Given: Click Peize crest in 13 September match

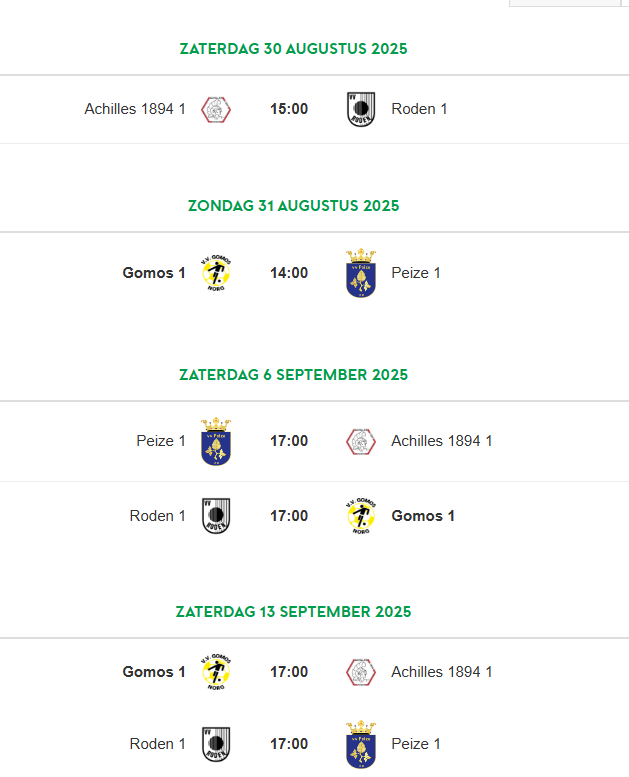Looking at the screenshot, I should (361, 744).
